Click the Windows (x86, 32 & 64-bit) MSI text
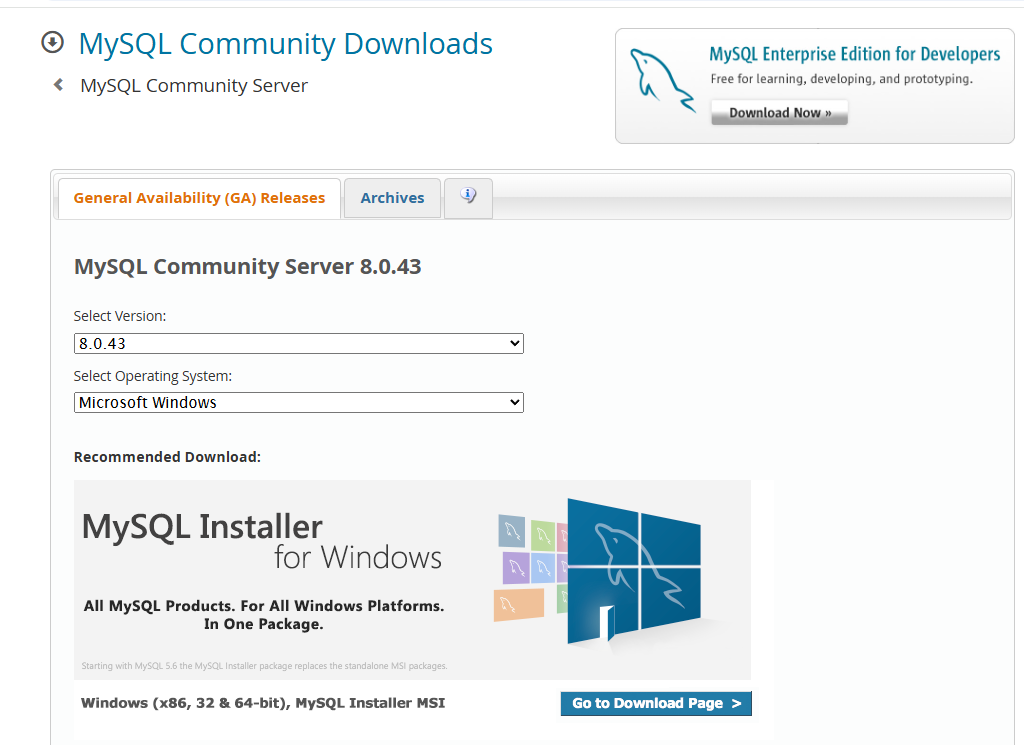Viewport: 1024px width, 745px height. point(263,703)
